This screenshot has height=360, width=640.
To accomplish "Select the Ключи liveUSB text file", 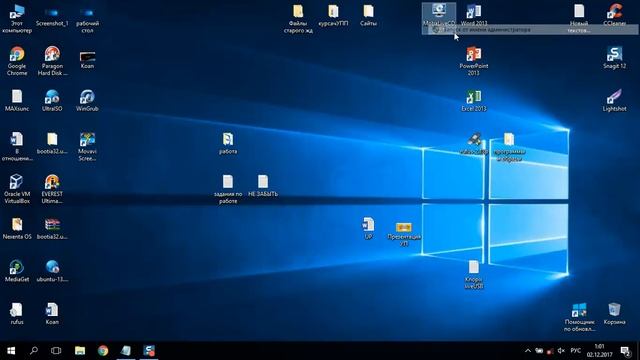I will 474,275.
